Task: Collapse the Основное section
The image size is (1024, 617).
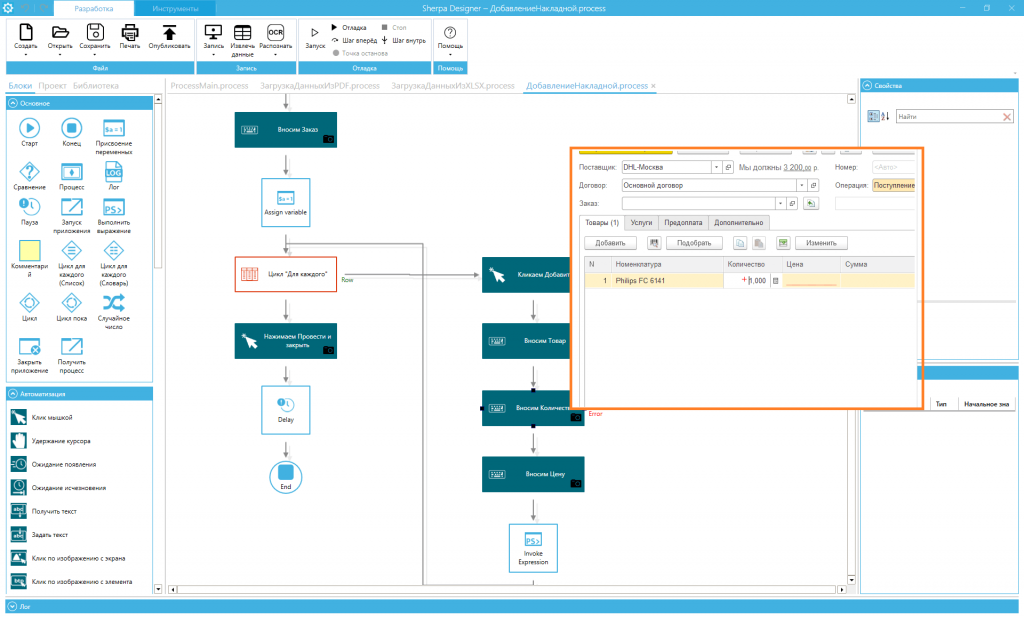Action: 12,103
